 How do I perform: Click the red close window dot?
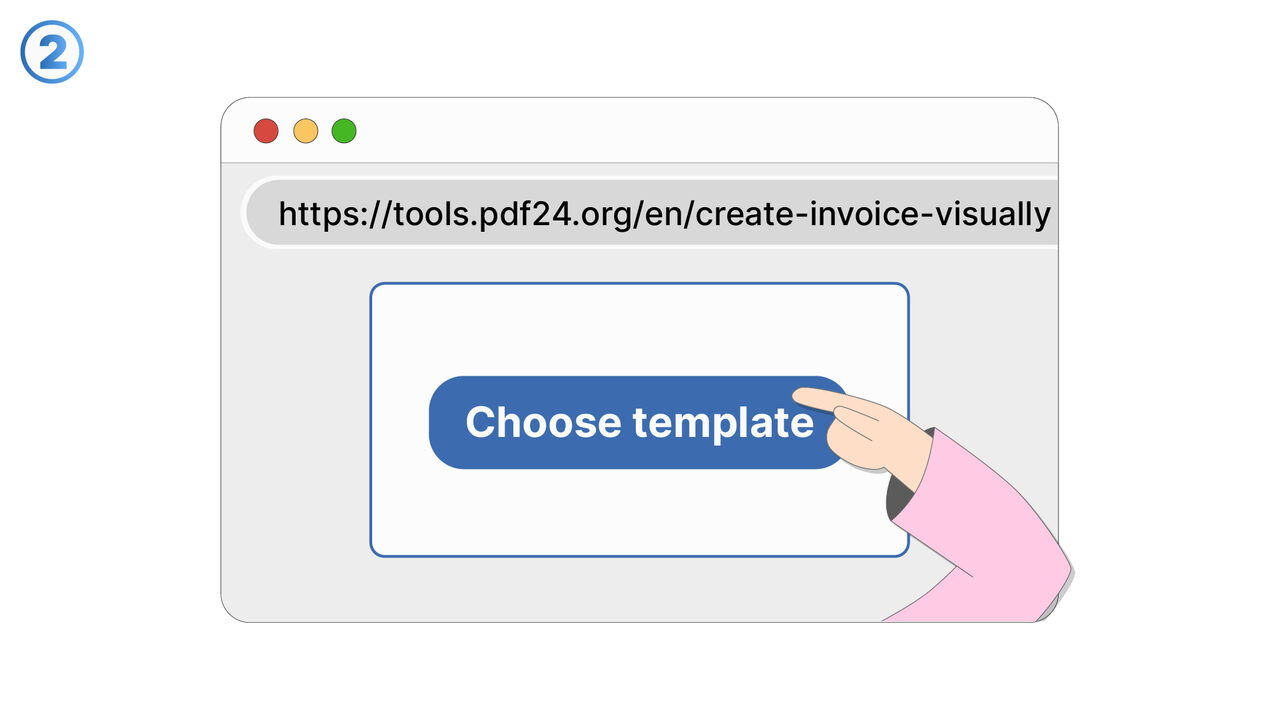265,131
